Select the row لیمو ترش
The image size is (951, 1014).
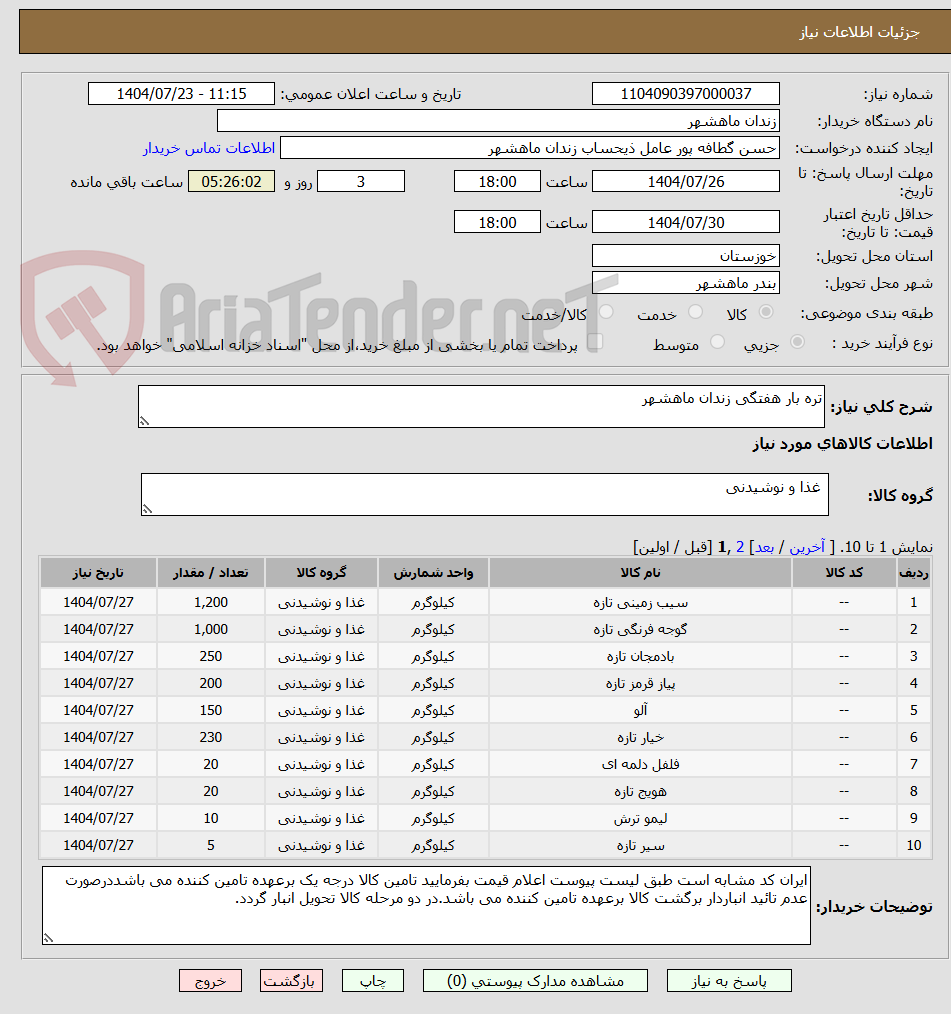[x=486, y=818]
